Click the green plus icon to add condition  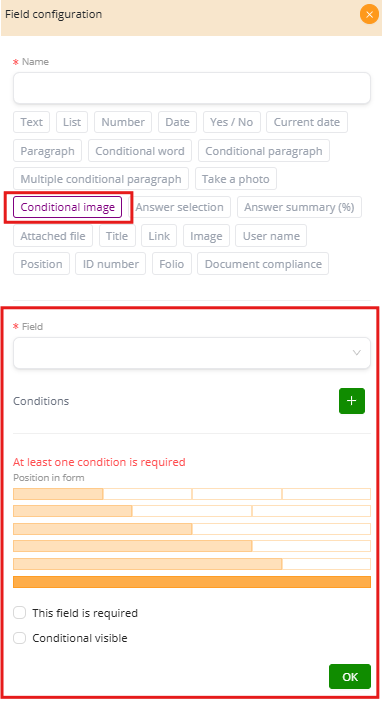[352, 401]
